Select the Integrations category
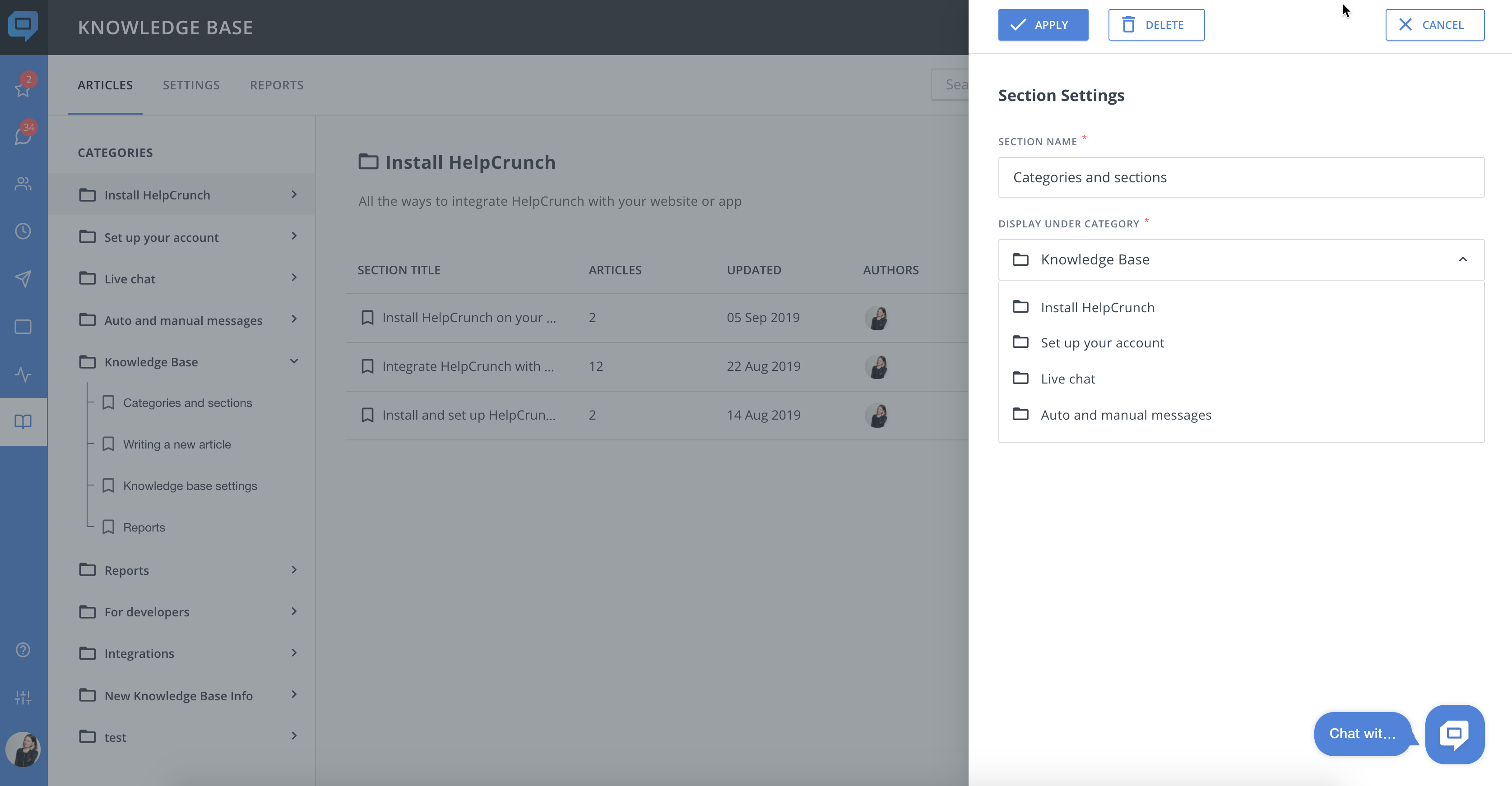The width and height of the screenshot is (1512, 786). click(139, 653)
